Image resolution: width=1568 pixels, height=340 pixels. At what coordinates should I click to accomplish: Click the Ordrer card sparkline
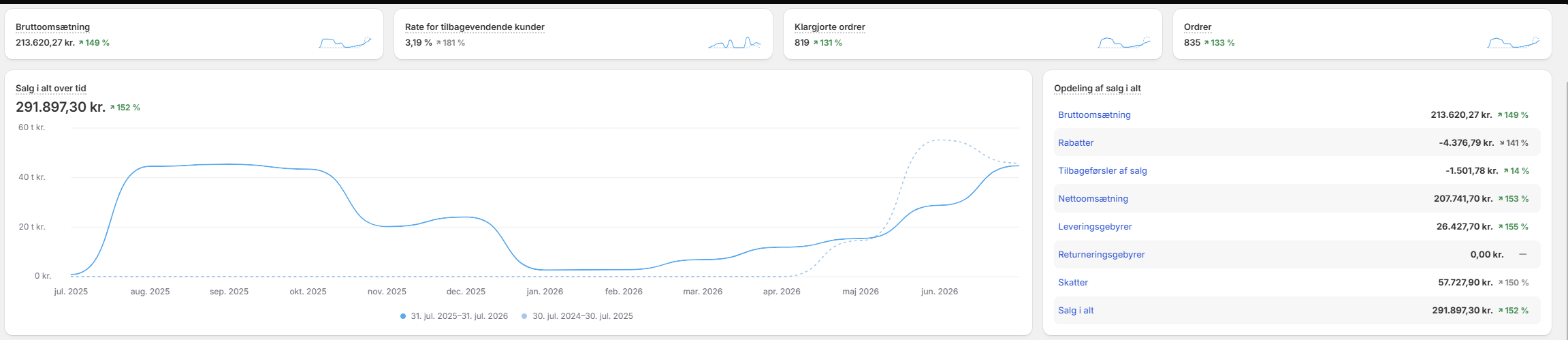click(1514, 42)
